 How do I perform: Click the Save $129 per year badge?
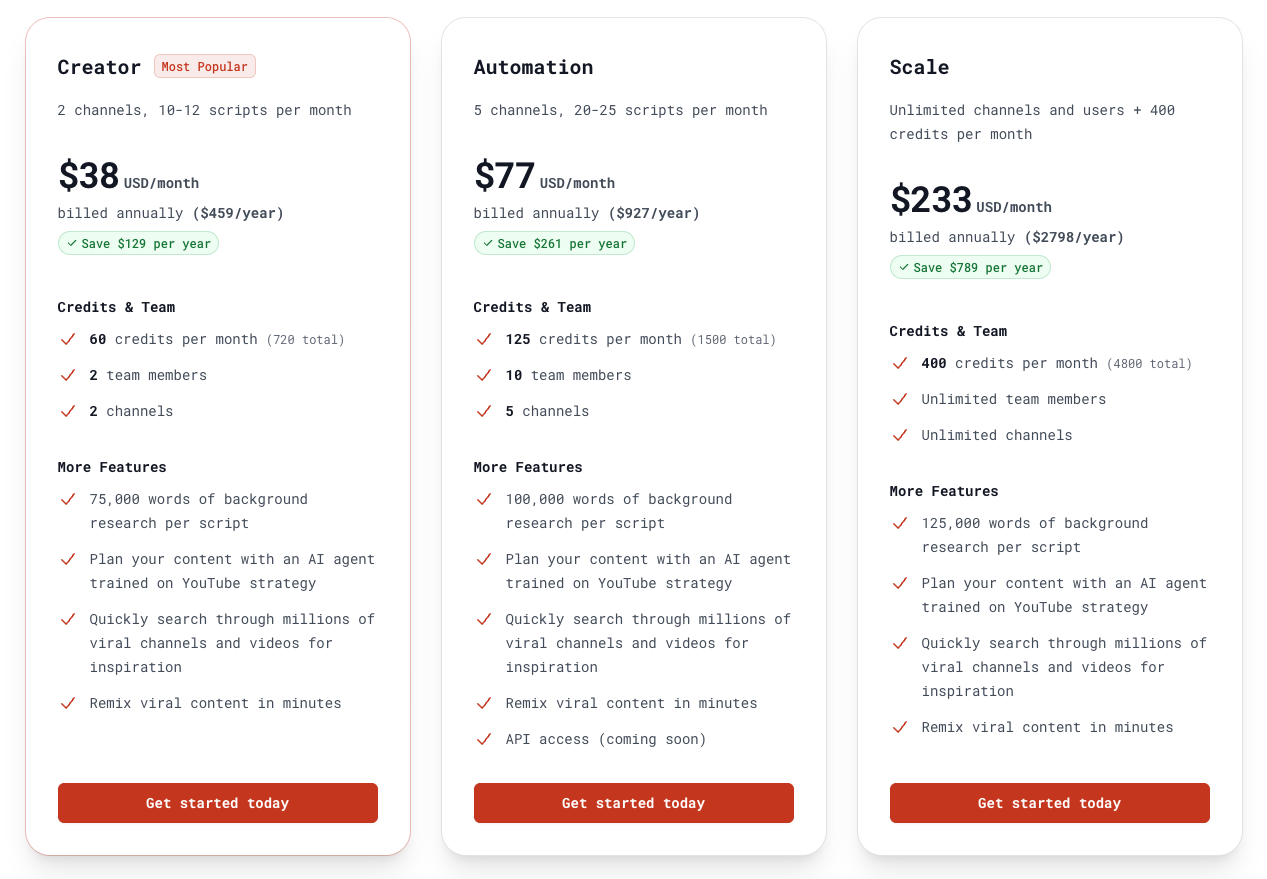click(138, 244)
